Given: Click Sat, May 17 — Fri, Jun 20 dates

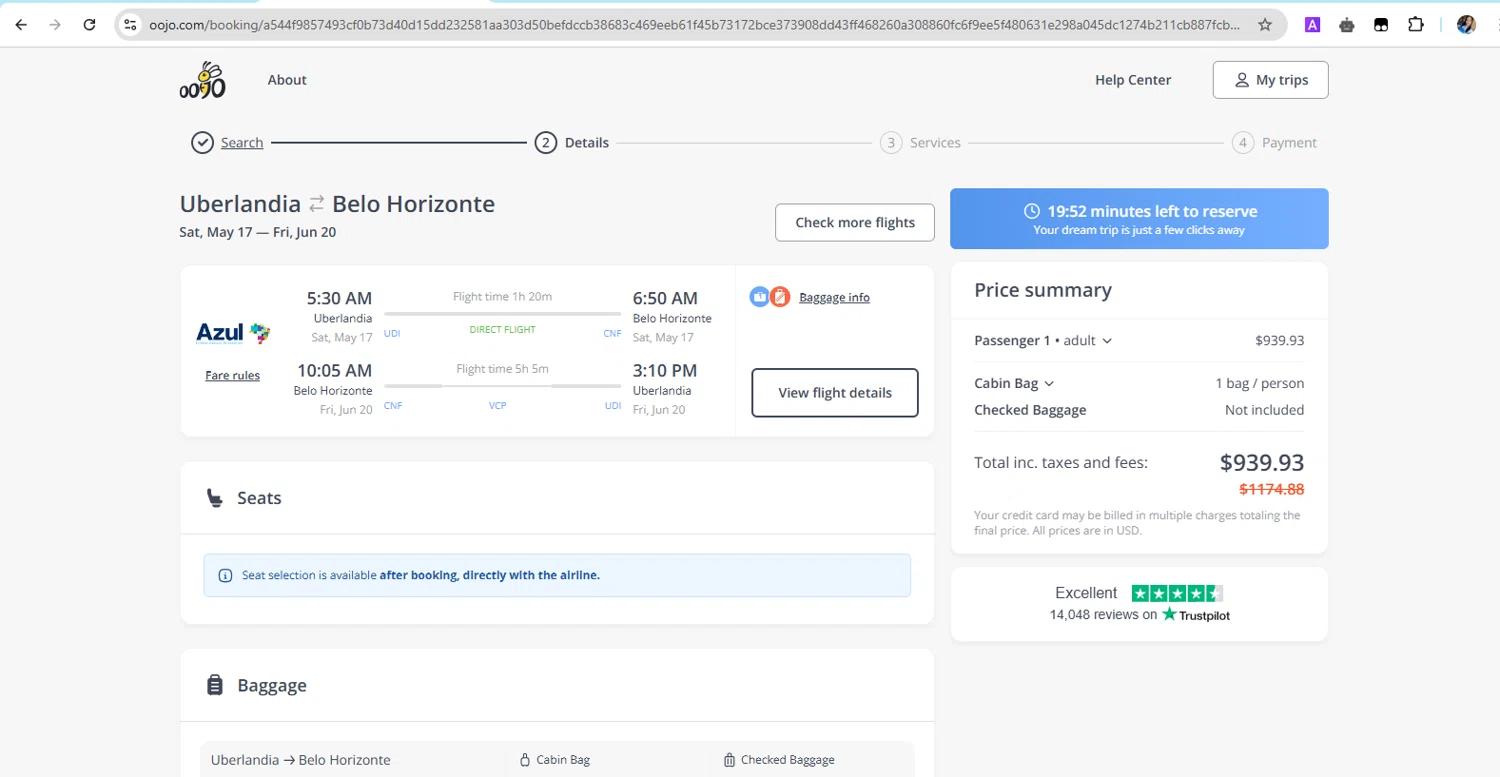Looking at the screenshot, I should click(257, 232).
